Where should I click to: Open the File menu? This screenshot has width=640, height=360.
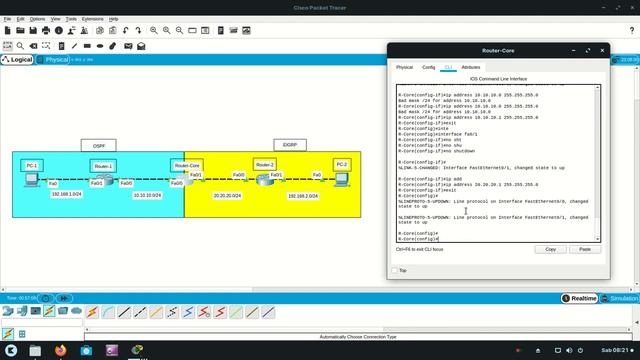pos(7,19)
